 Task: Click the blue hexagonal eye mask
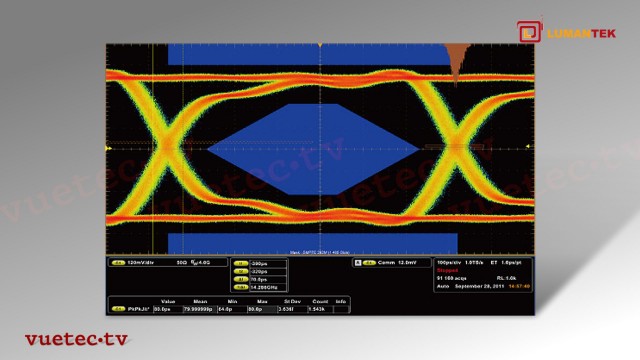click(313, 149)
